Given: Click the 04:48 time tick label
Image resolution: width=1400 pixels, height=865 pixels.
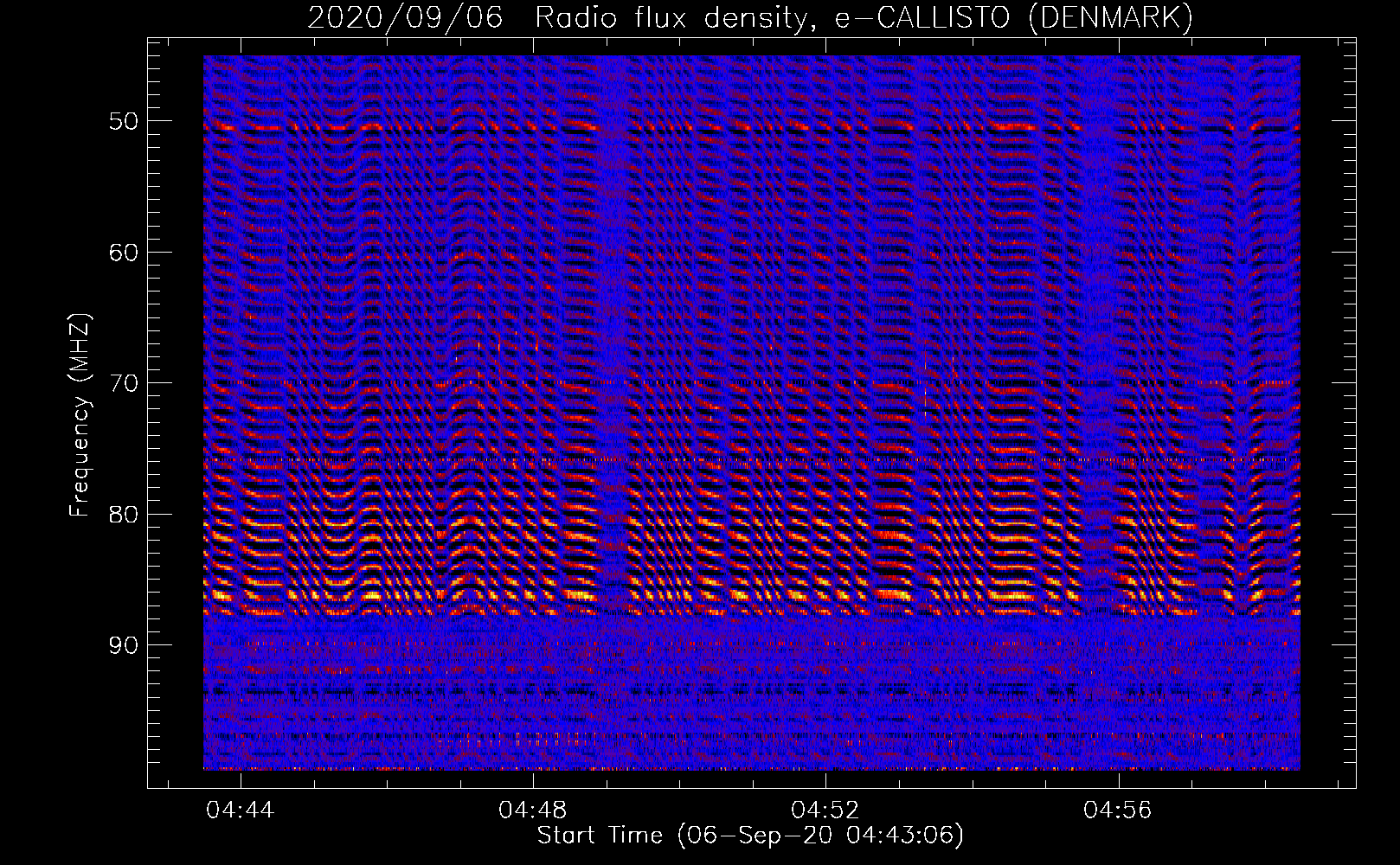Looking at the screenshot, I should pyautogui.click(x=533, y=810).
